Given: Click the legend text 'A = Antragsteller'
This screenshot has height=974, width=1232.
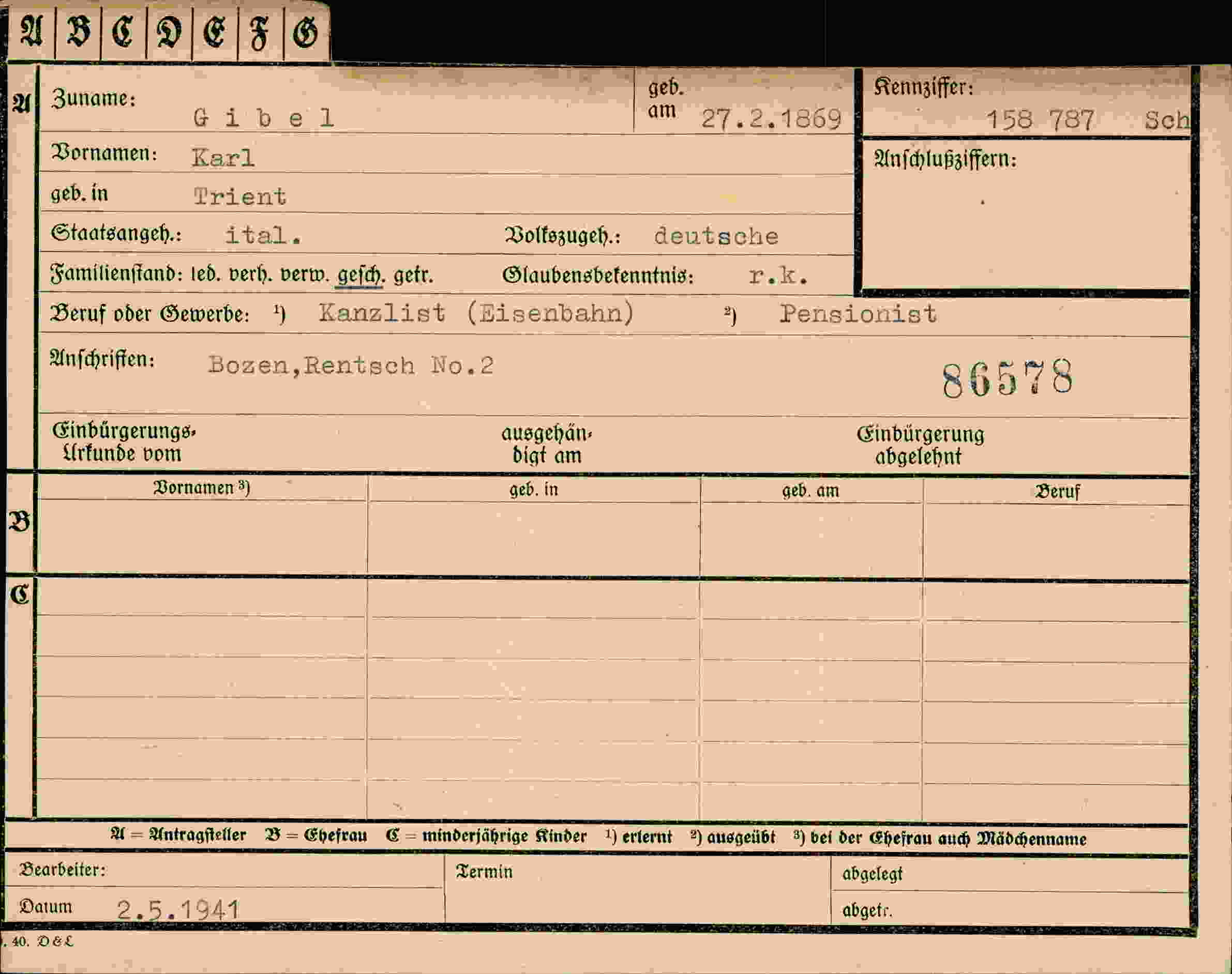Looking at the screenshot, I should 178,835.
